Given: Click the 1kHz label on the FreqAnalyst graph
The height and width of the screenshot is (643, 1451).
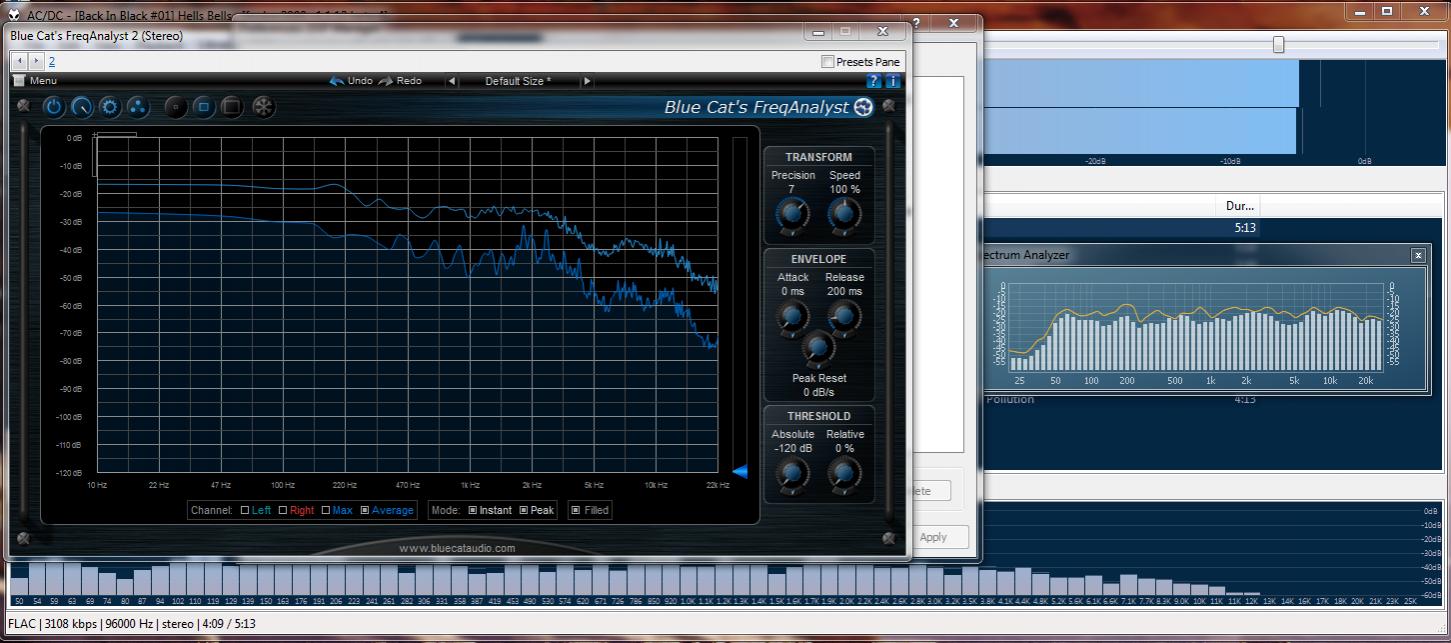Looking at the screenshot, I should pos(469,485).
